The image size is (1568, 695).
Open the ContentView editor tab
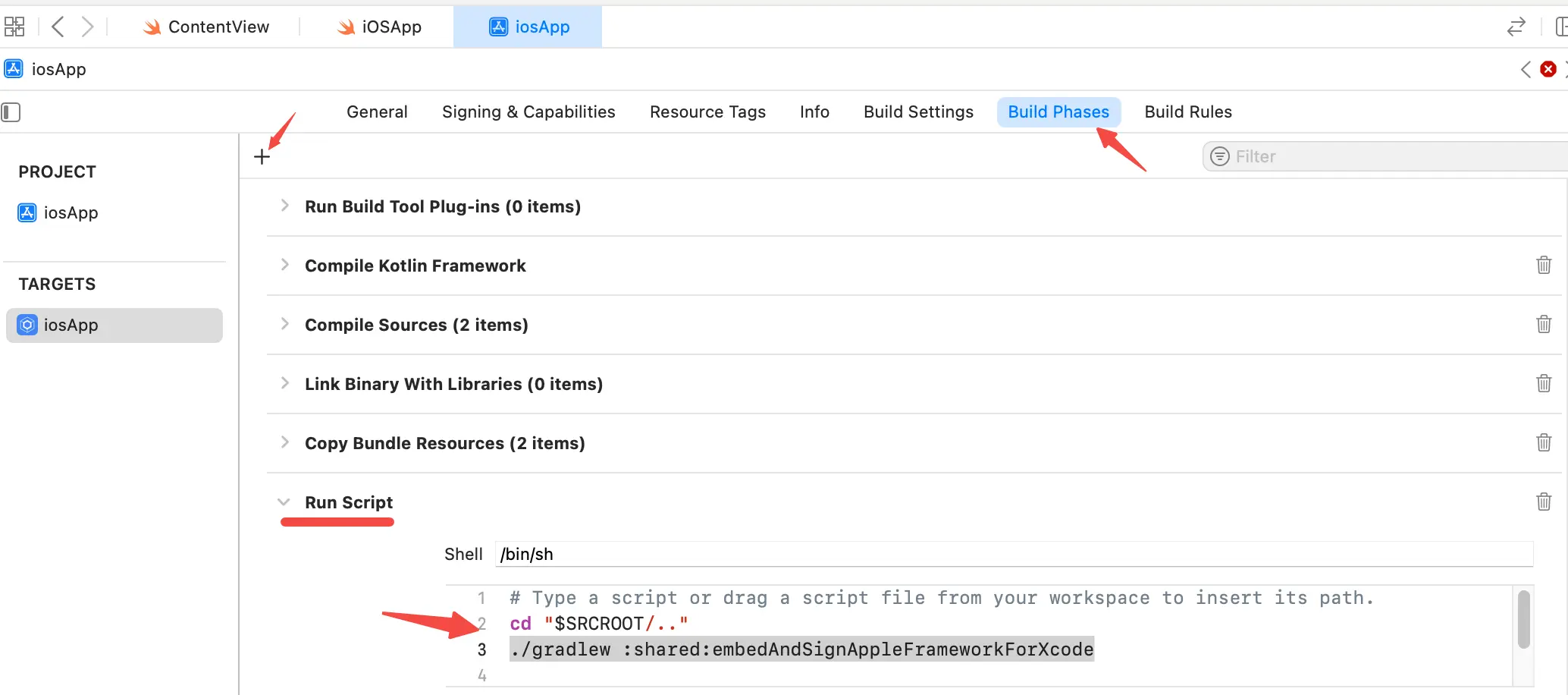pyautogui.click(x=206, y=27)
